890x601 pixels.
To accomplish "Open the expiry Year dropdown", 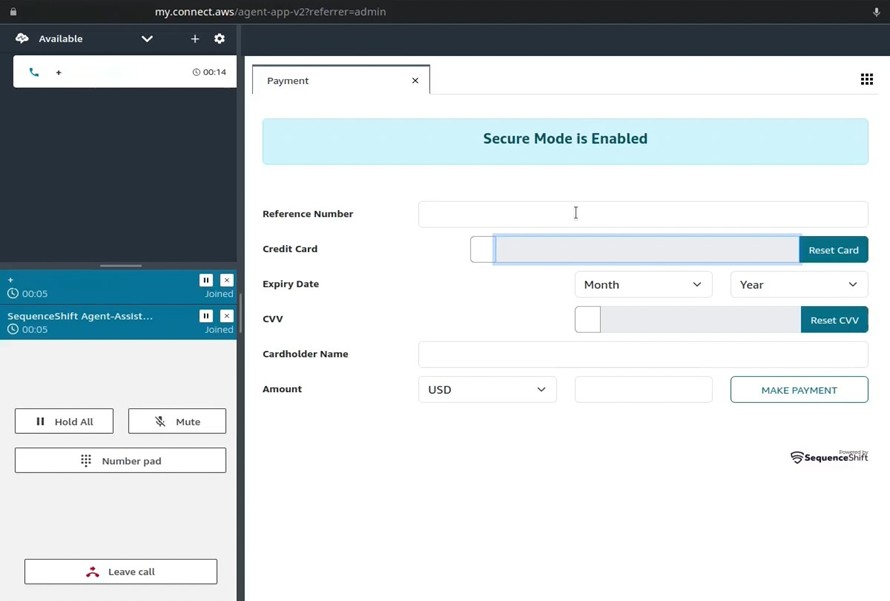I will (x=798, y=285).
